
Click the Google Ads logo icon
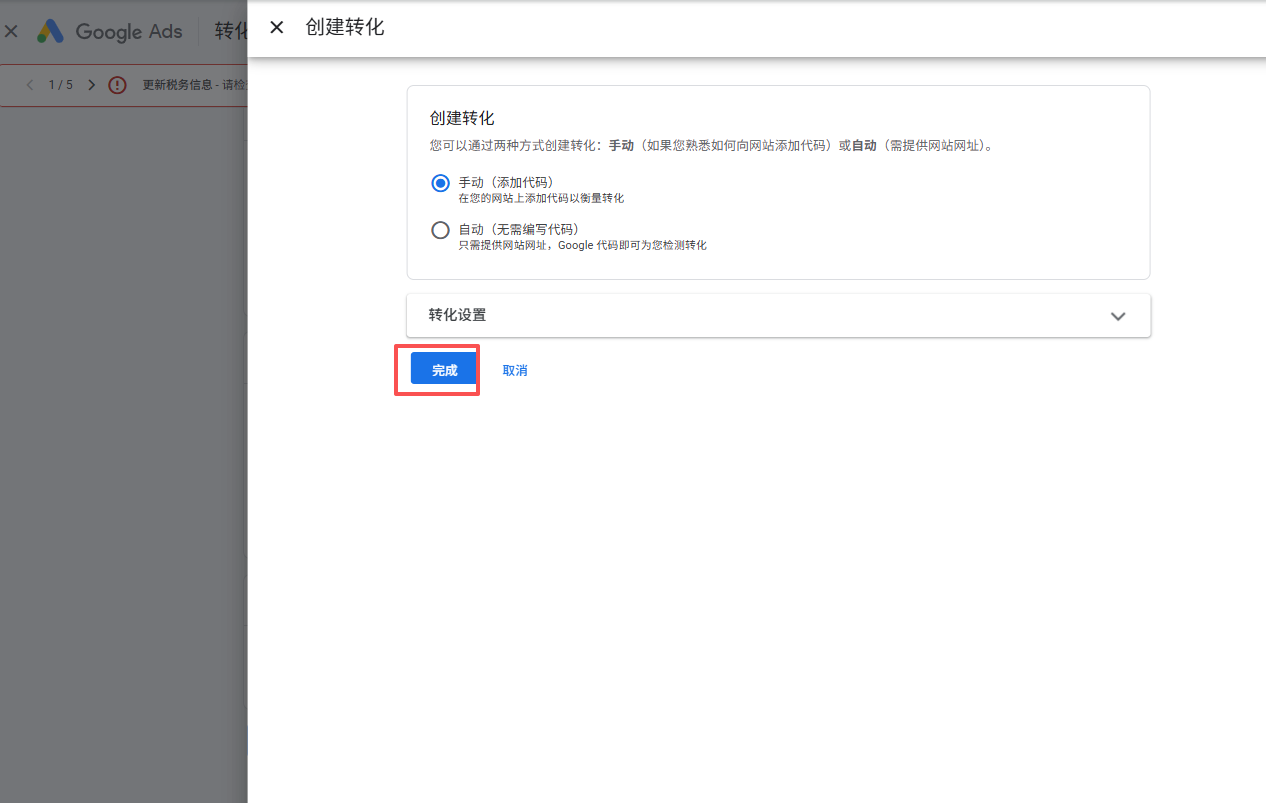pyautogui.click(x=50, y=31)
